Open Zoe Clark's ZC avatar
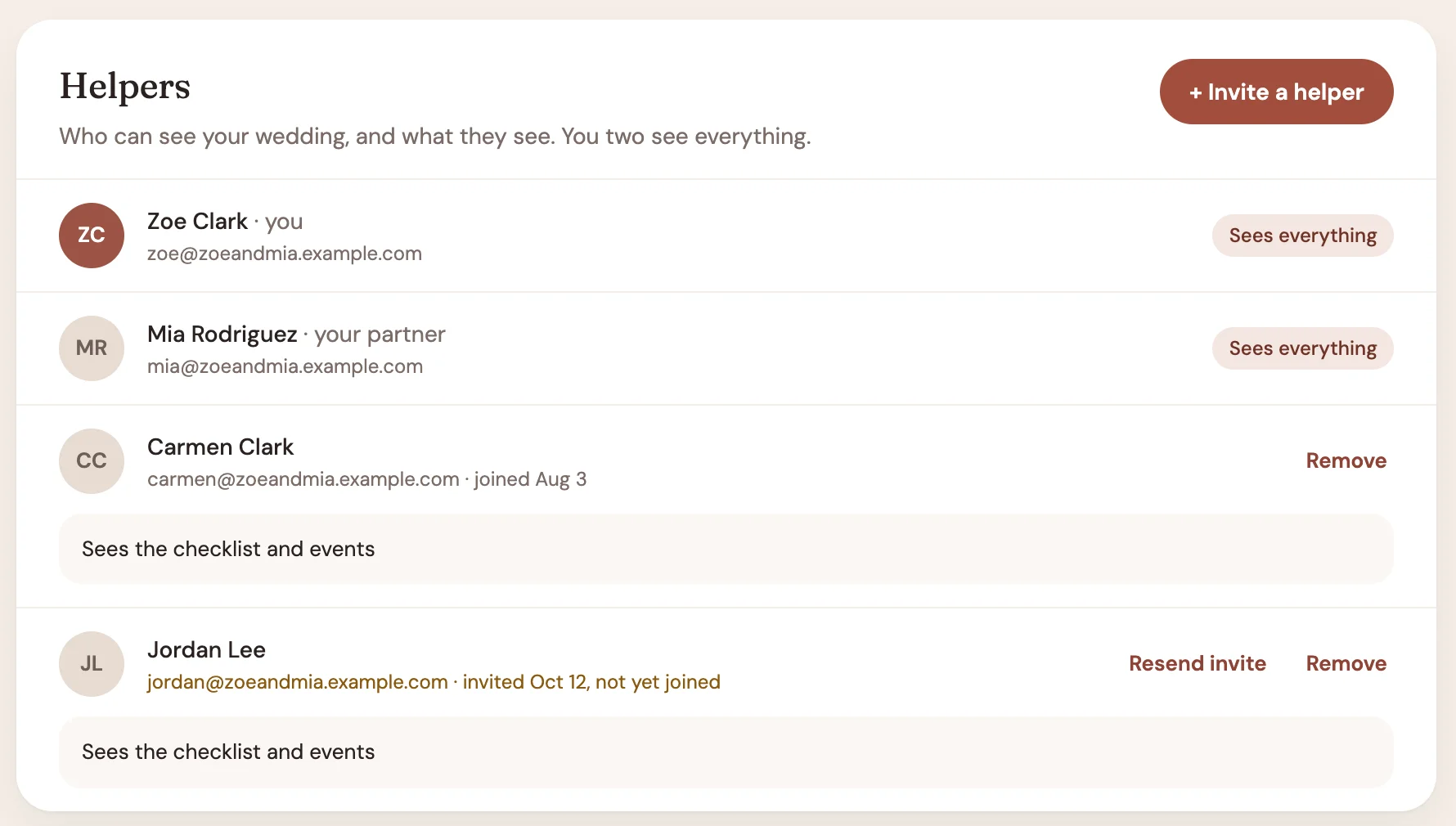Screen dimensions: 1456x826 click(92, 236)
